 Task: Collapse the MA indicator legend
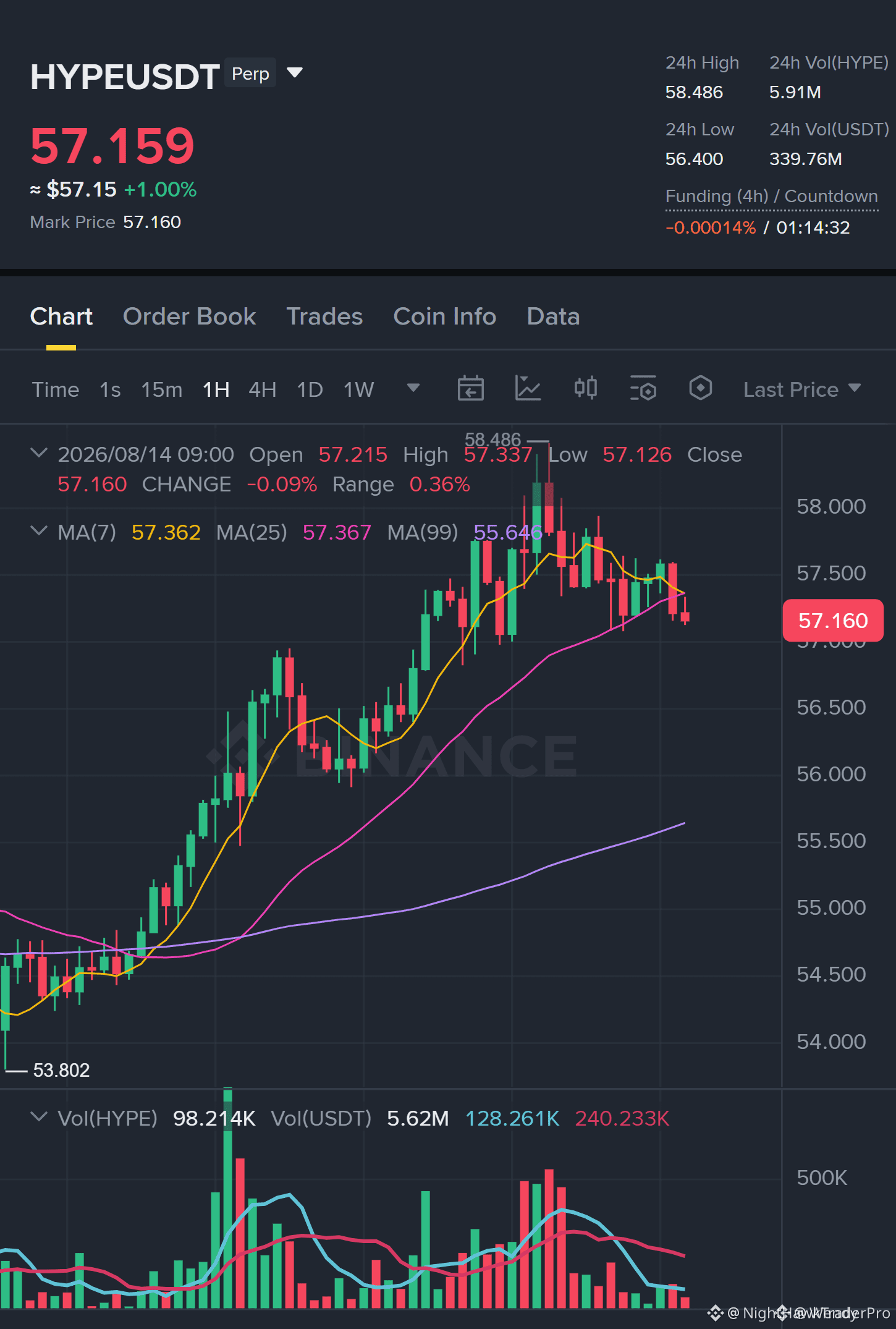point(38,531)
